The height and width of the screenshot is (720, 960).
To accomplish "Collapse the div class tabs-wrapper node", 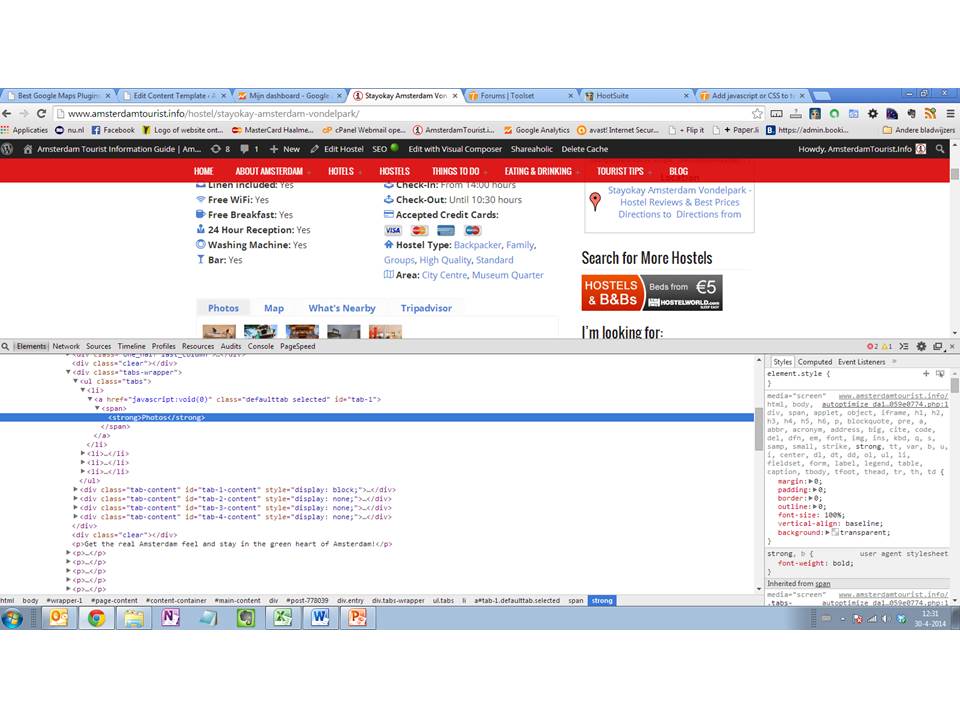I will tap(68, 372).
